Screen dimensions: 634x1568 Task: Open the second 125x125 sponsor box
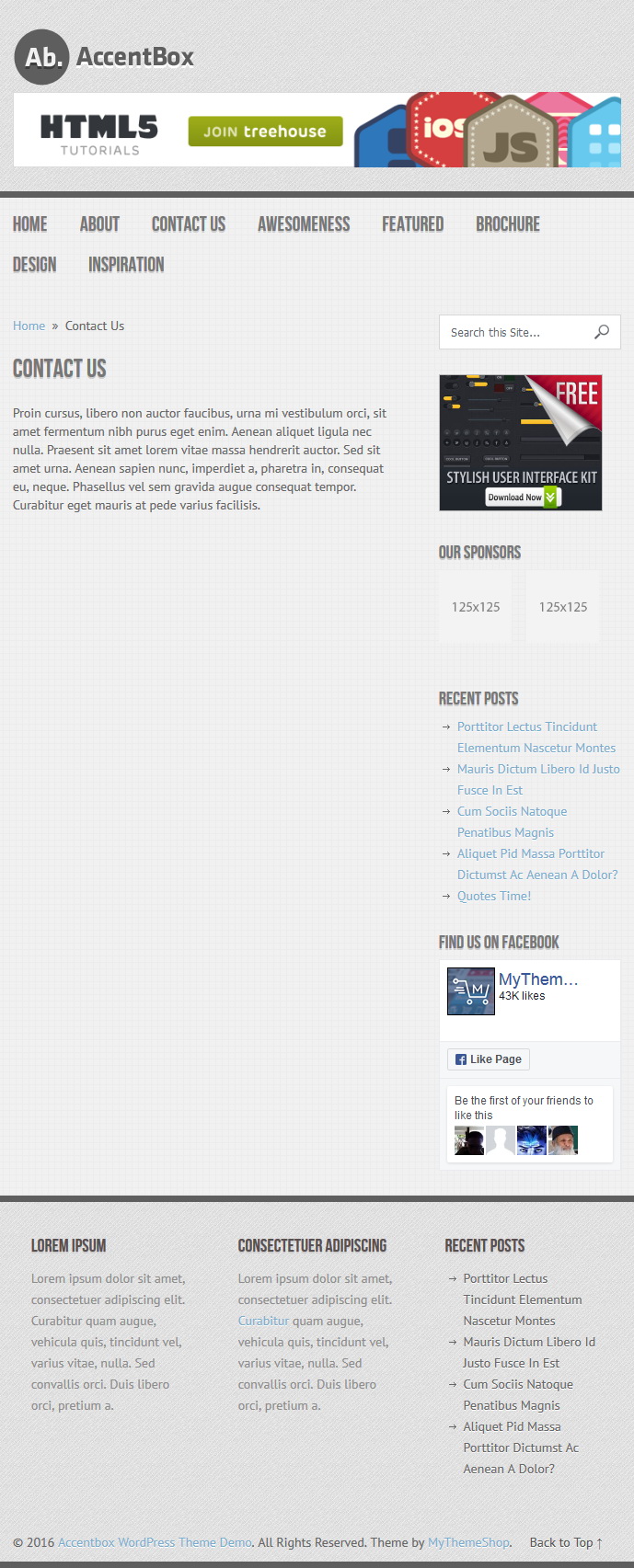tap(563, 607)
